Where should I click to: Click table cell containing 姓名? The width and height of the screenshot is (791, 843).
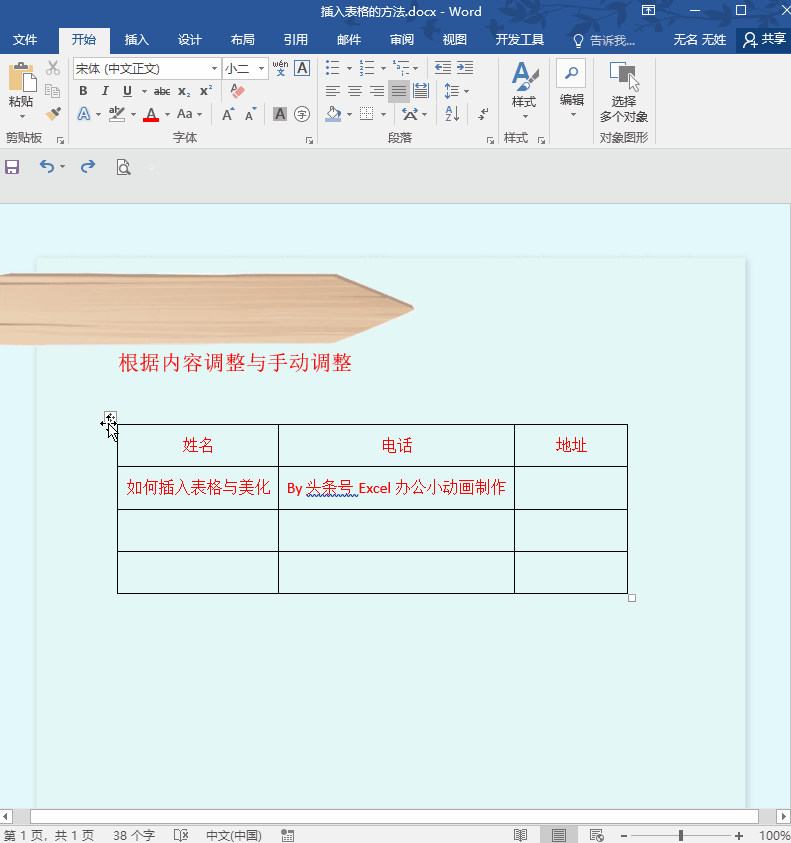pyautogui.click(x=198, y=445)
